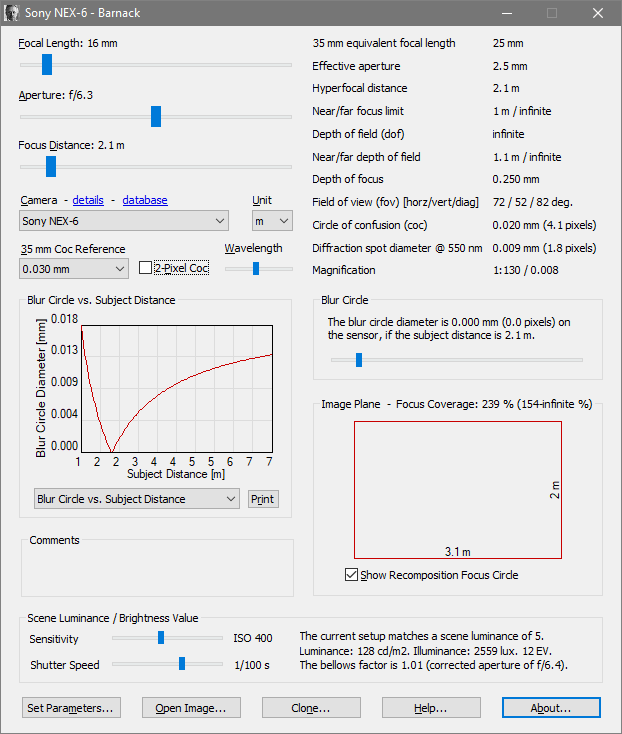Open the camera database link
This screenshot has height=734, width=622.
(x=145, y=200)
